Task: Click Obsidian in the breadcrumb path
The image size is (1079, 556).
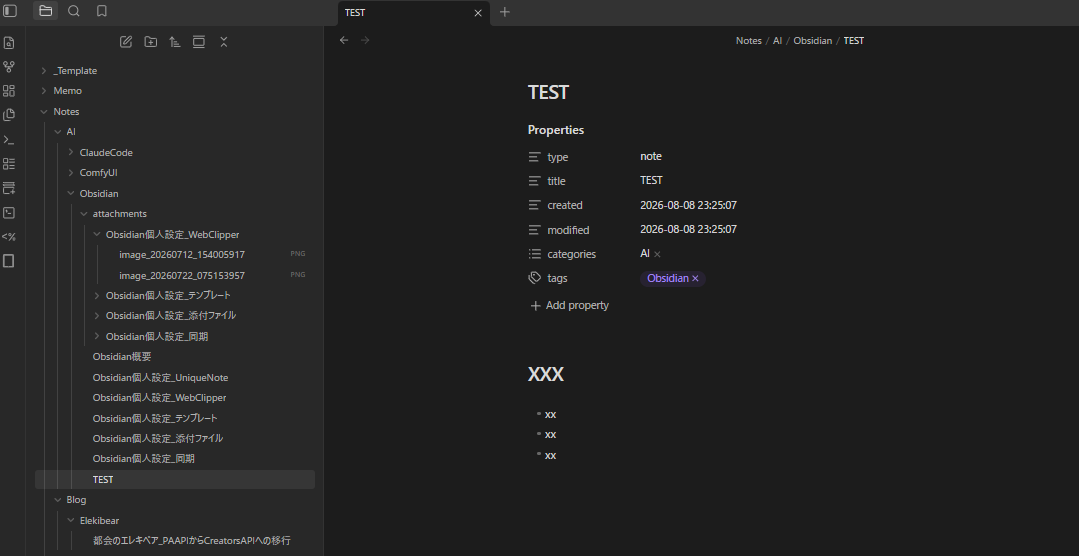Action: point(813,41)
